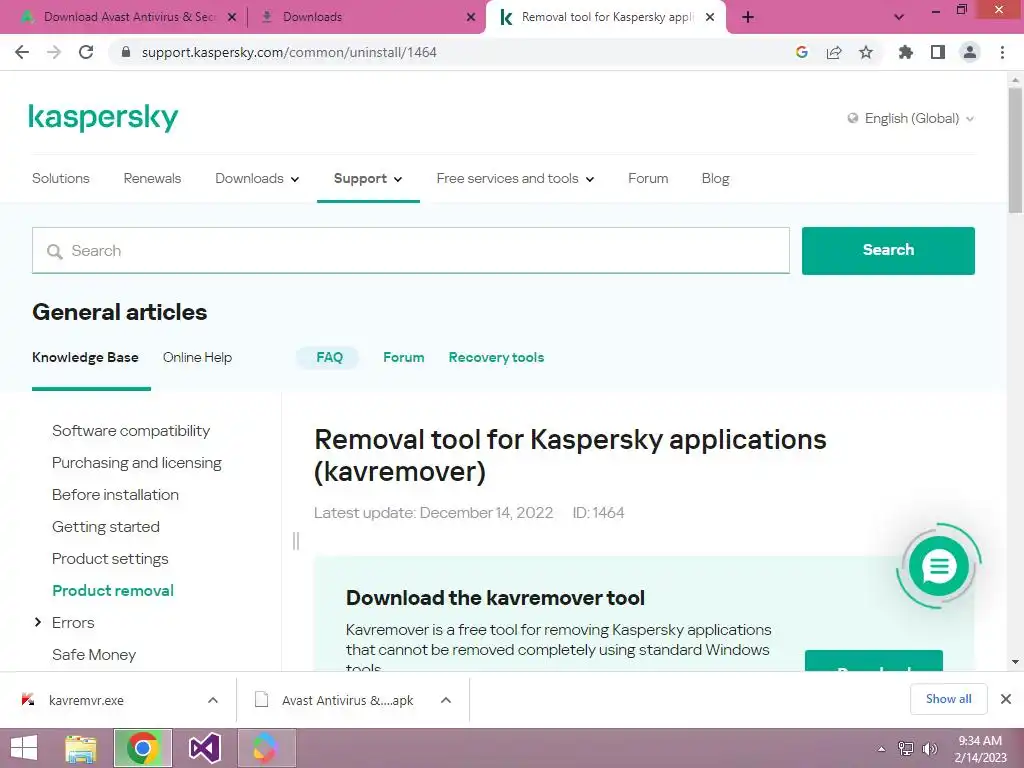View site security padlock info
The width and height of the screenshot is (1024, 768).
(126, 52)
